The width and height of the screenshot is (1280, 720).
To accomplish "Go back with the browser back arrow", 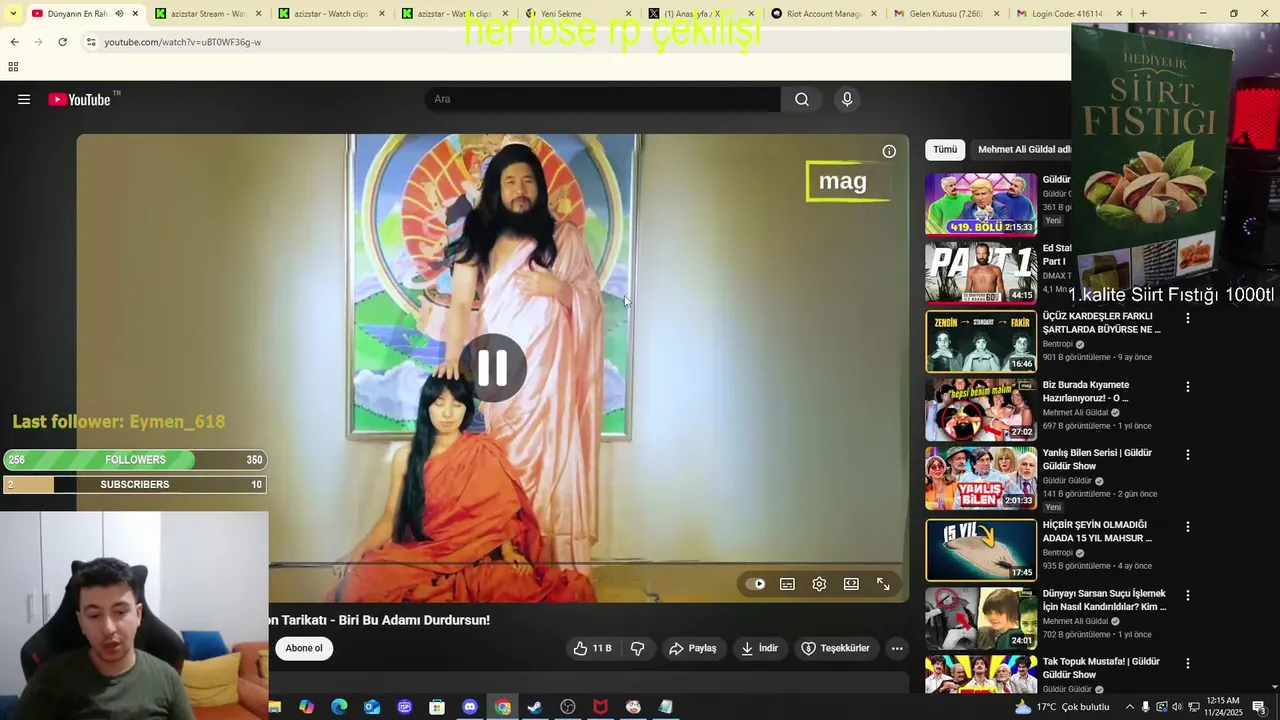I will [14, 42].
